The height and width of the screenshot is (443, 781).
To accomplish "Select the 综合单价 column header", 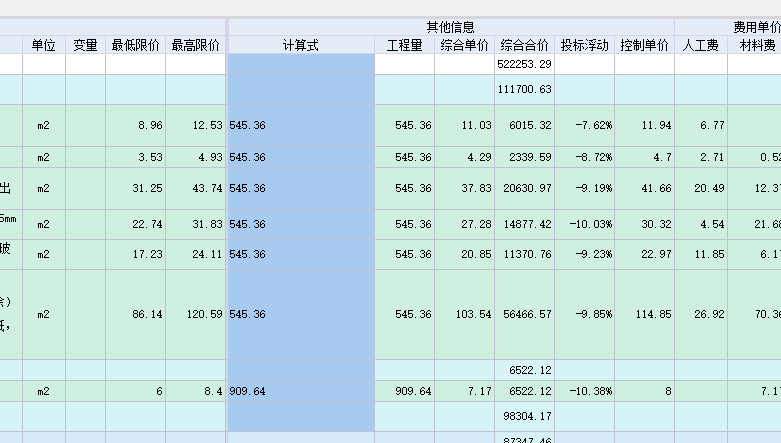I will click(465, 45).
